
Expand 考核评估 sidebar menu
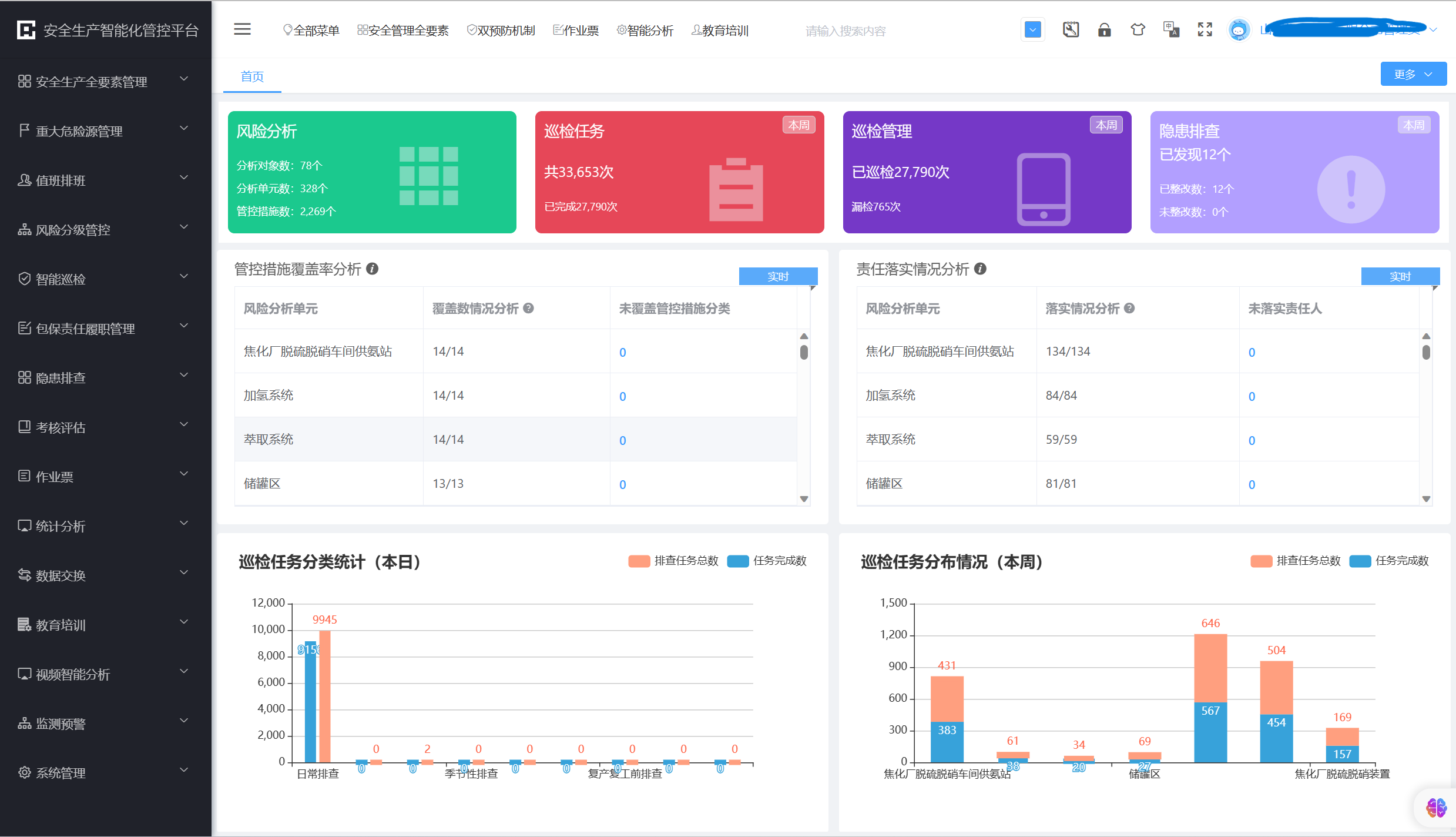pos(106,427)
